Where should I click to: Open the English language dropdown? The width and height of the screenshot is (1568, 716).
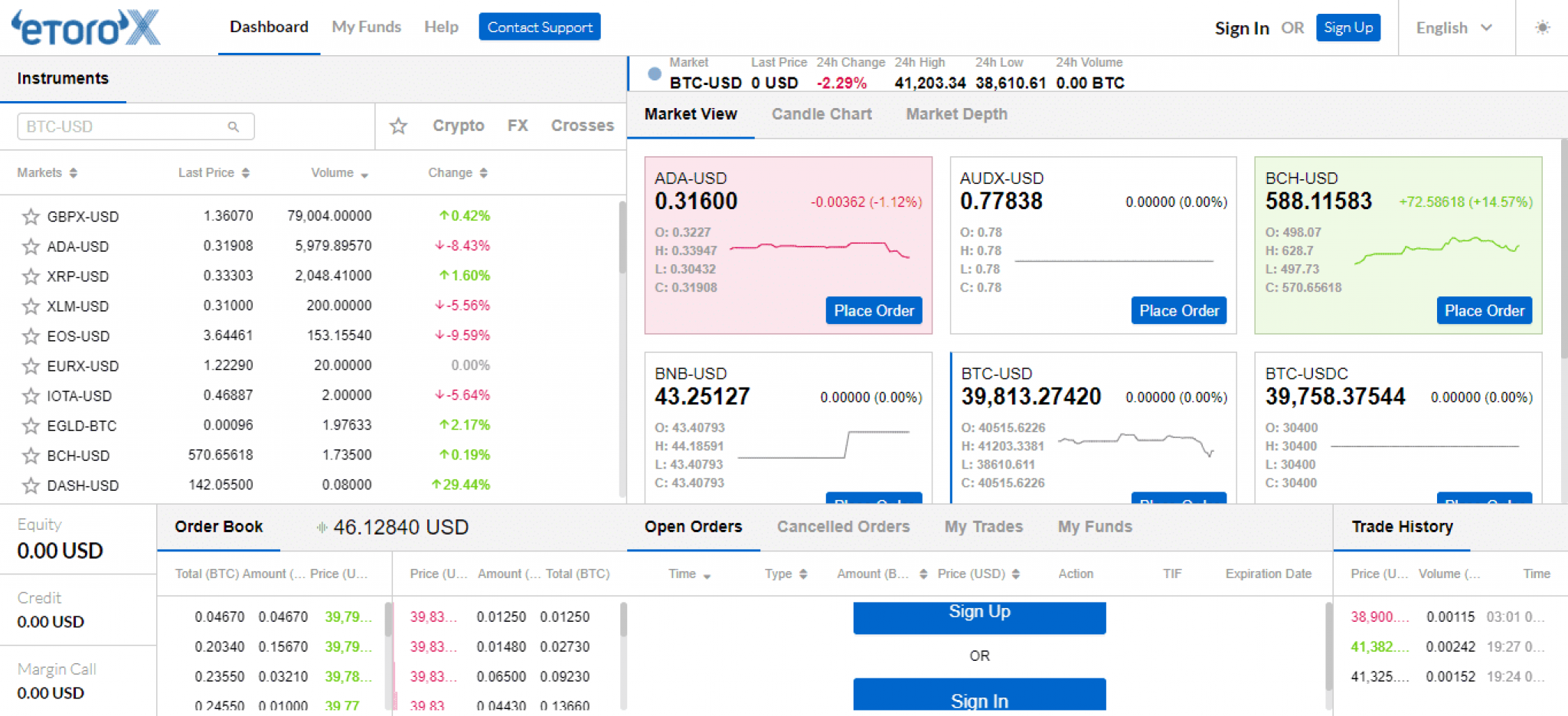(1455, 28)
